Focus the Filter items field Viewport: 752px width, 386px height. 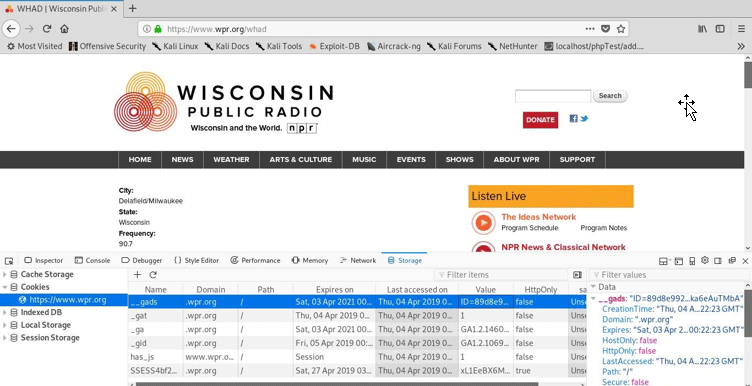[501, 275]
